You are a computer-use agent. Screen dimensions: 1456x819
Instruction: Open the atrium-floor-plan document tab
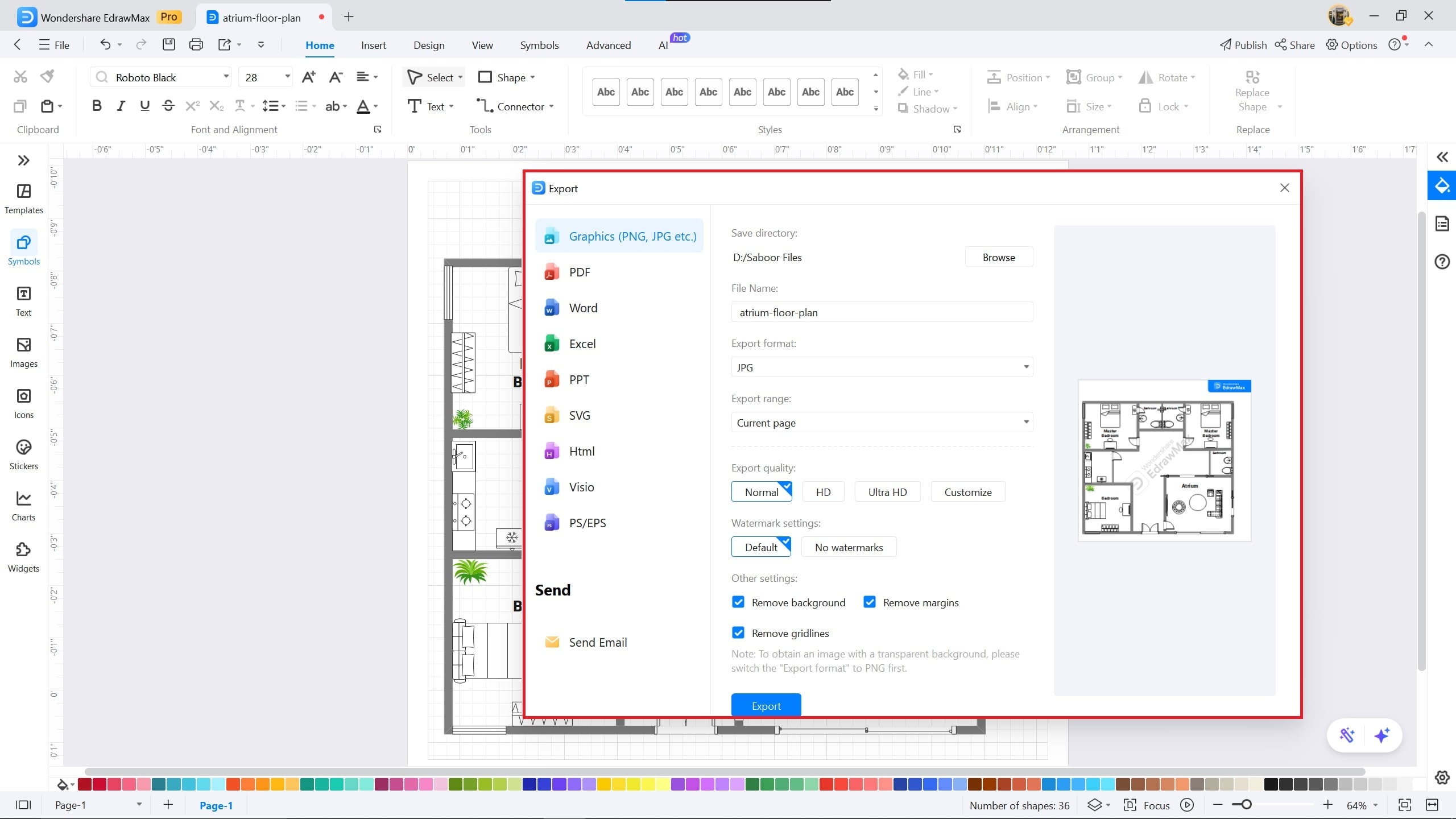tap(261, 17)
